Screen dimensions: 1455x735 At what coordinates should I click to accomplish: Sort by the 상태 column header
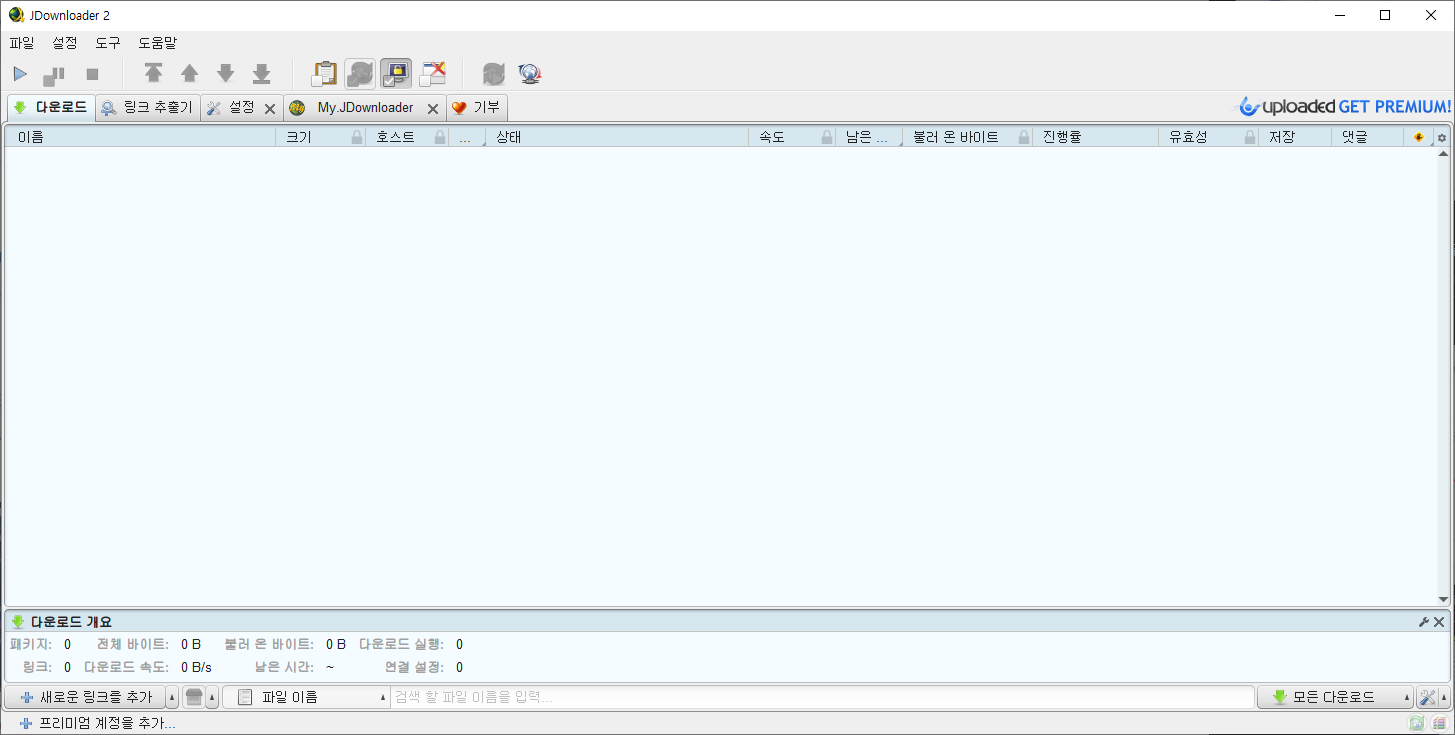click(617, 137)
